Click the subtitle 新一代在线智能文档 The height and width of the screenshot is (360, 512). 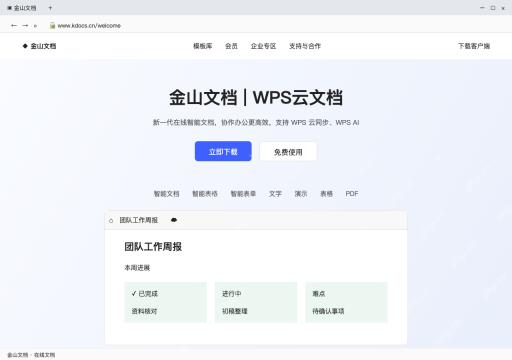[184, 123]
